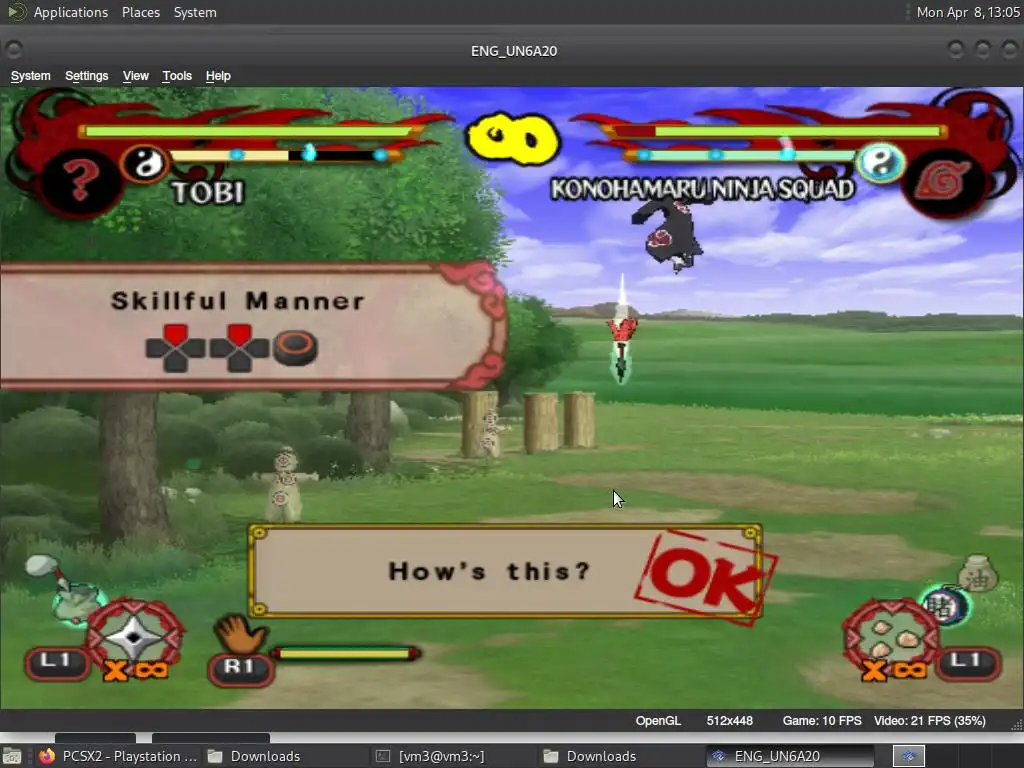Click the yin-yang chakra icon beside Tobi

(144, 163)
